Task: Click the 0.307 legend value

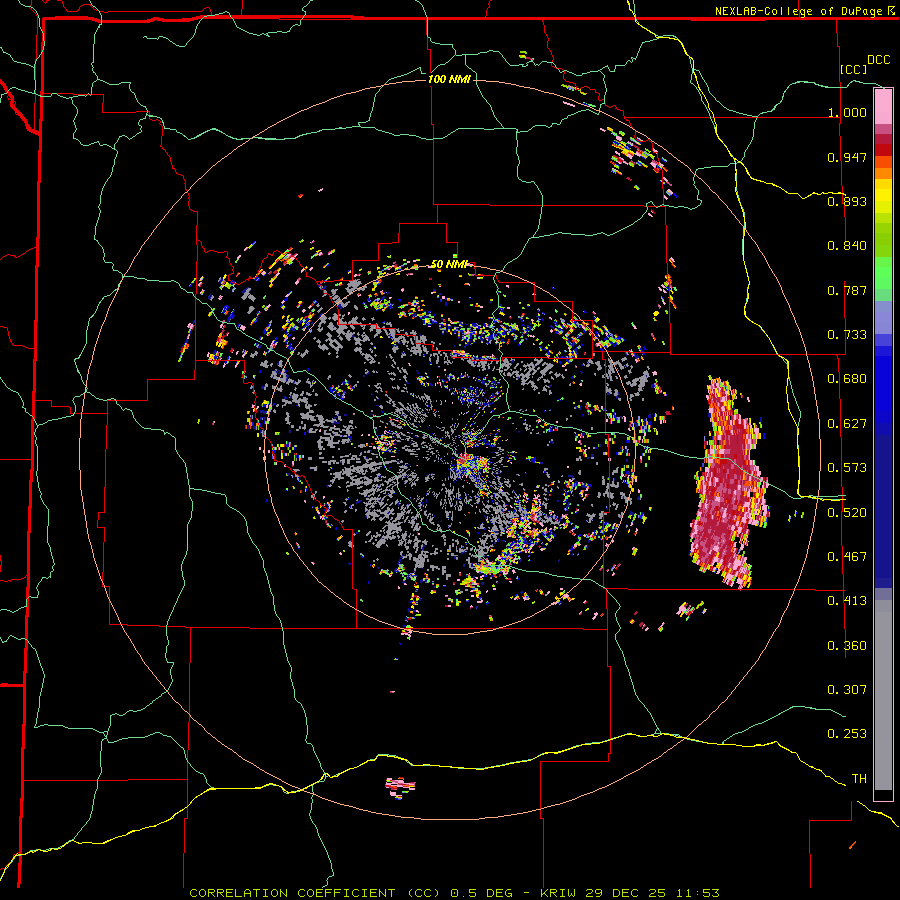Action: click(847, 690)
